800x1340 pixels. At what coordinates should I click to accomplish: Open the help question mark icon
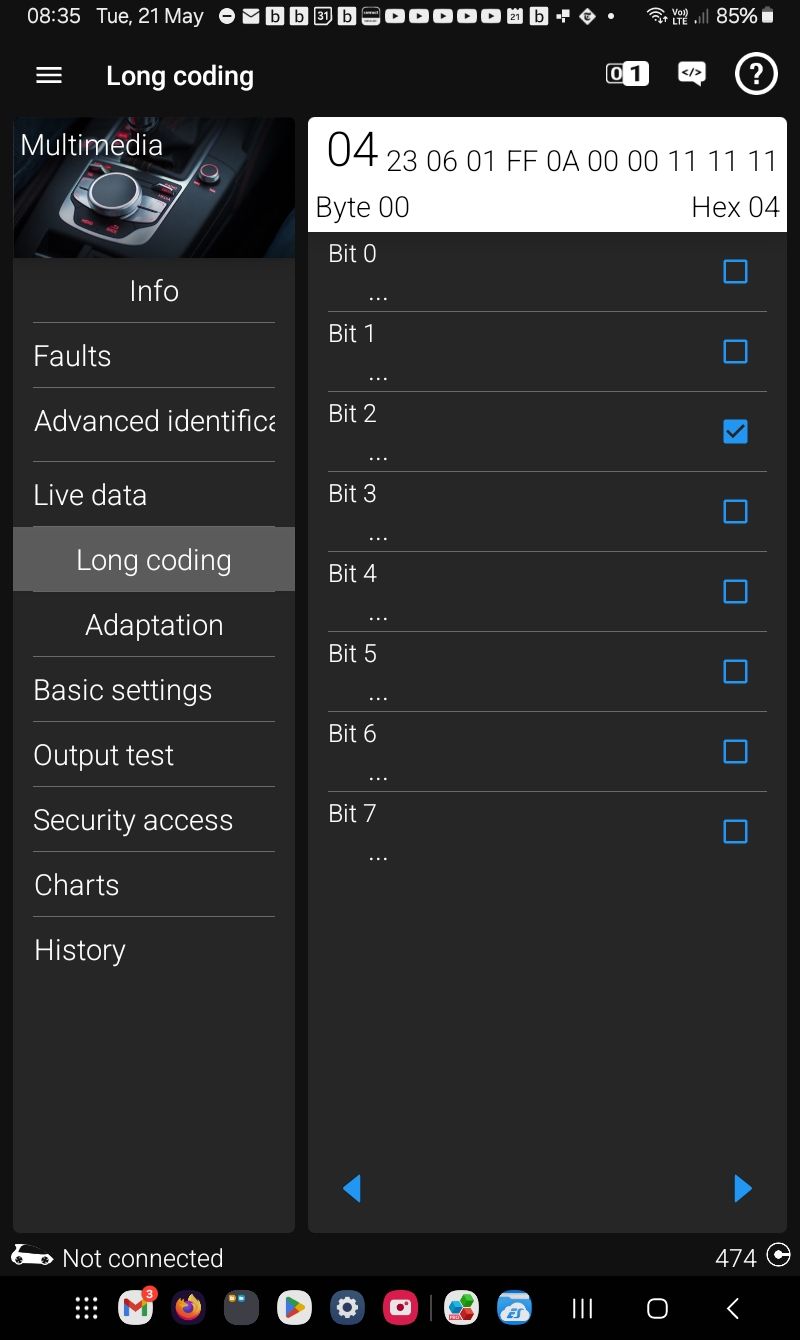pos(756,75)
